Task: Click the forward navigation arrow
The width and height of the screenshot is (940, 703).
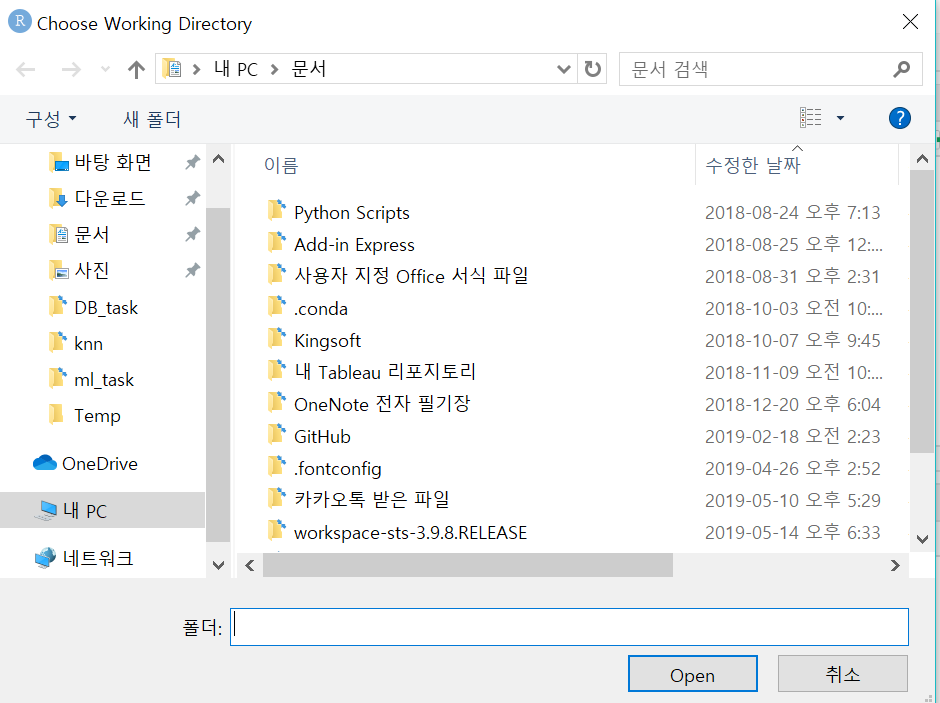Action: coord(71,70)
